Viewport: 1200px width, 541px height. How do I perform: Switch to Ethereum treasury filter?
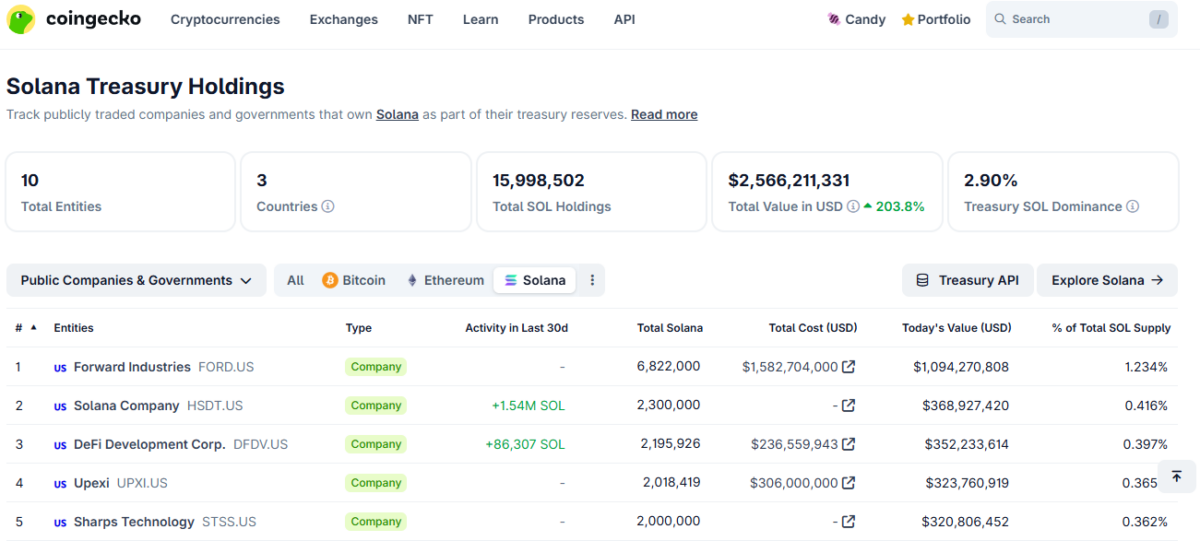coord(445,280)
